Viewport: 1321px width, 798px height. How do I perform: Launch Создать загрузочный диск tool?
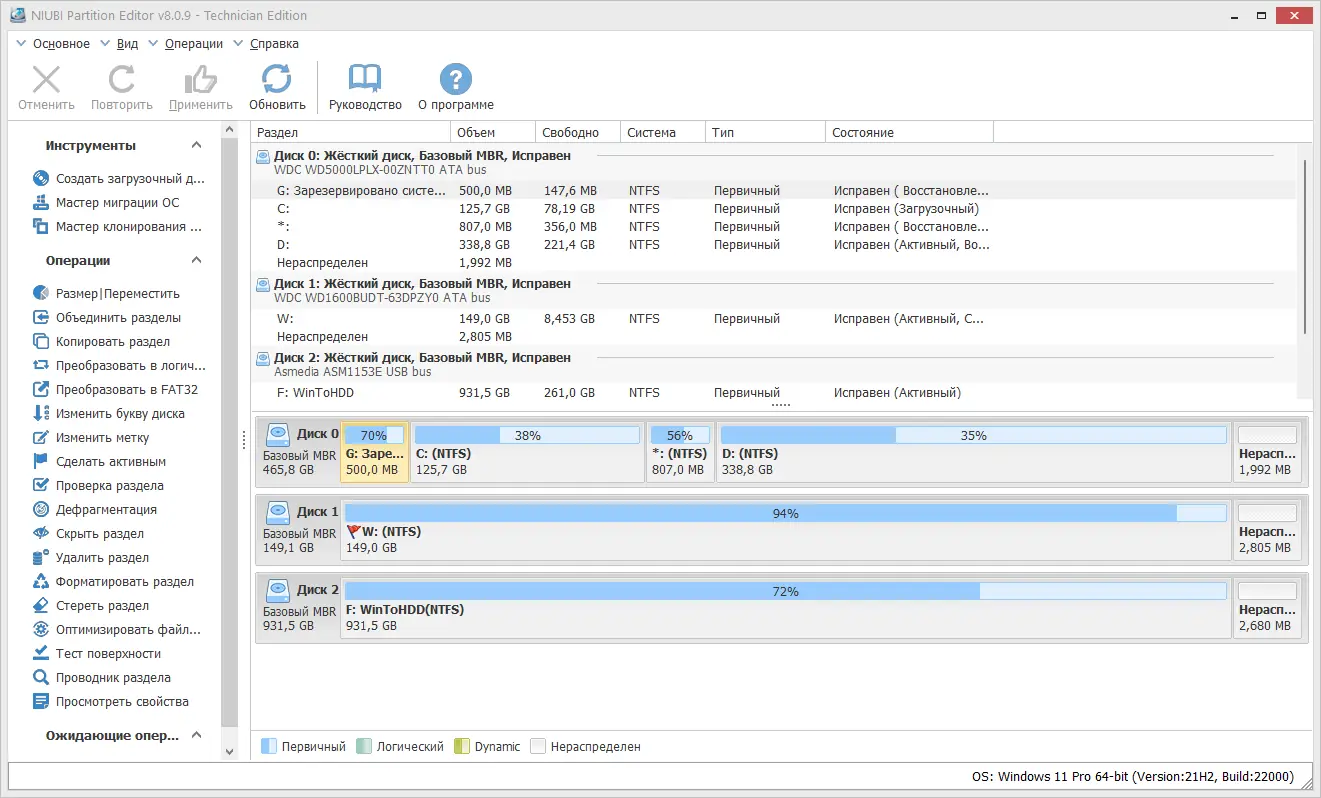(x=119, y=179)
